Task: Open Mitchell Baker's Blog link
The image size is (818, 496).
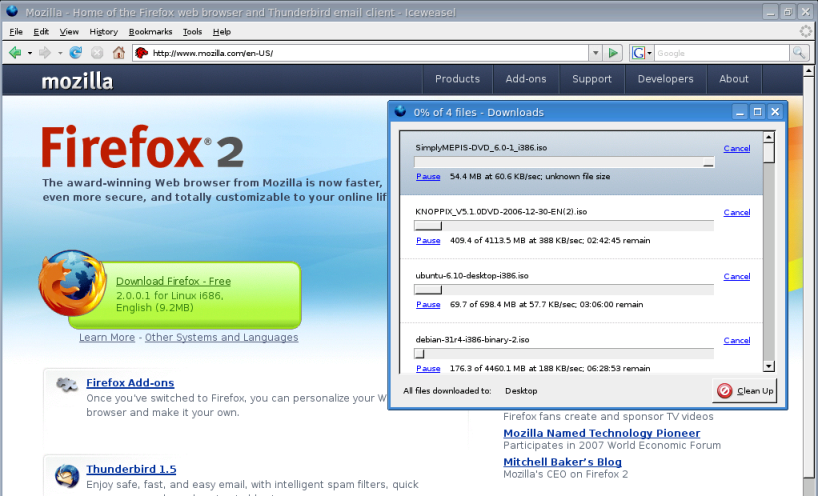Action: point(562,462)
